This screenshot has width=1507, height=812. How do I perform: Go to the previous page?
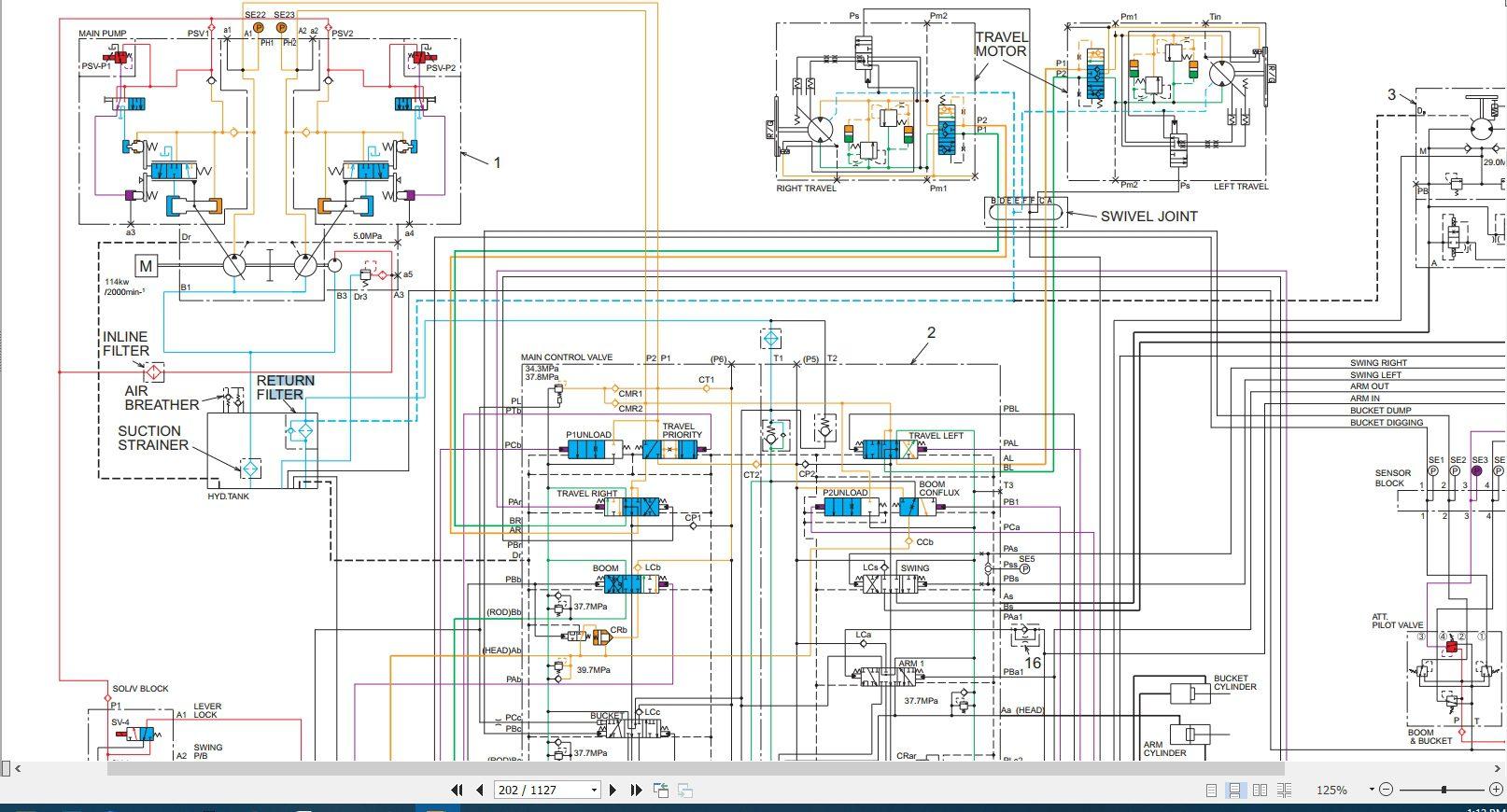480,790
